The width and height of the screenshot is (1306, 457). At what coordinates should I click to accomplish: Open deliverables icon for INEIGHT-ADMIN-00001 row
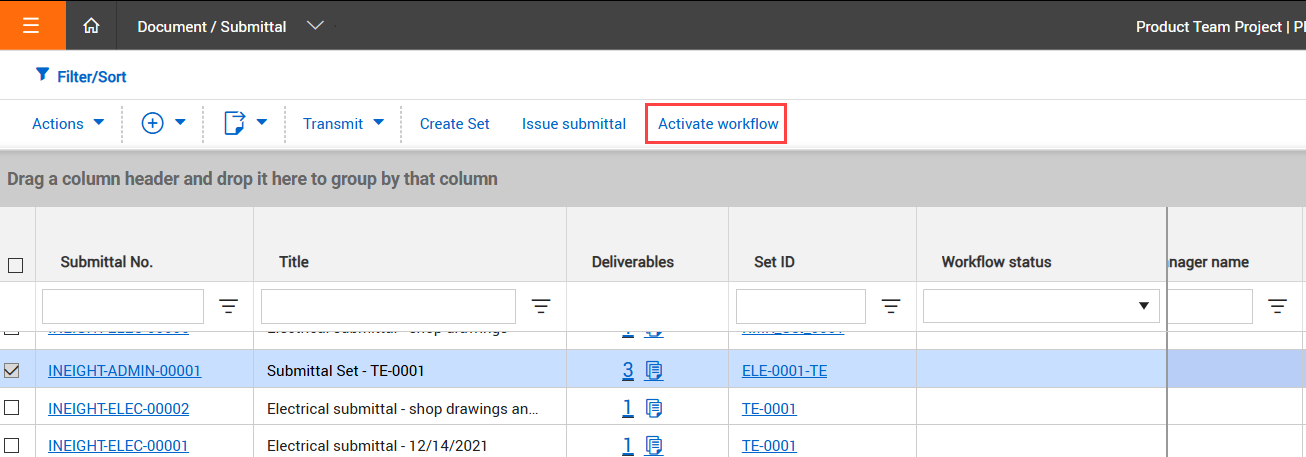(654, 371)
